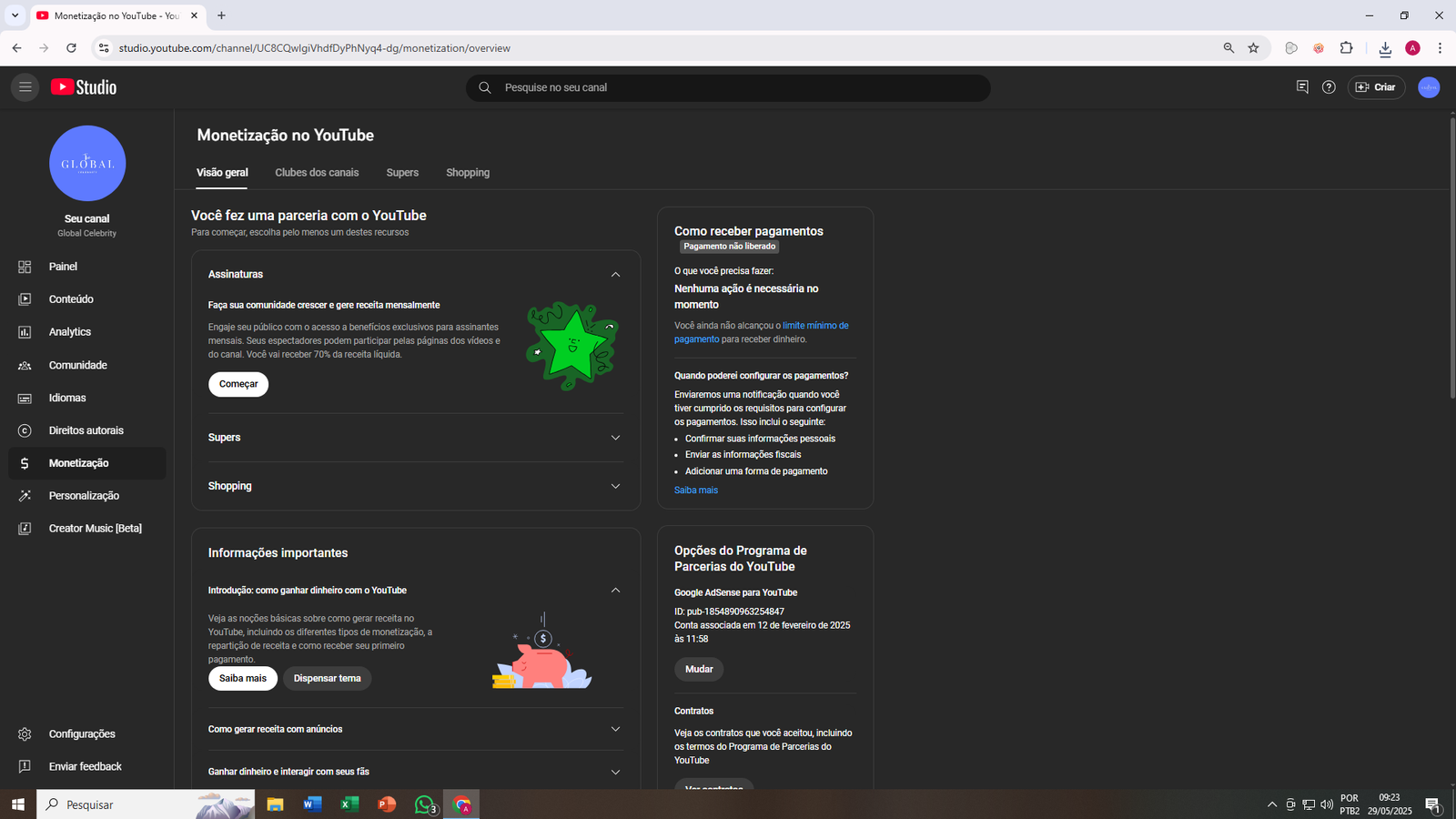This screenshot has height=819, width=1456.
Task: Click the Direitos autorais copyright icon
Action: point(25,430)
